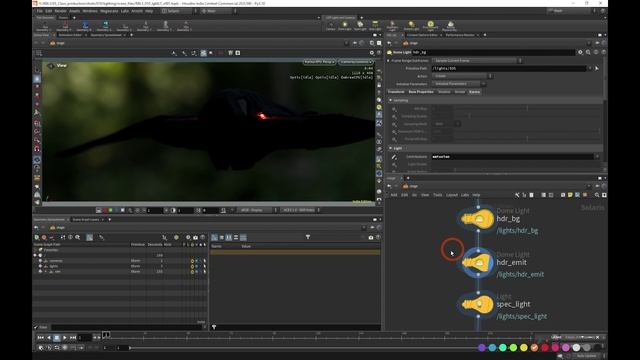
Task: Switch to the Karma tab
Action: (474, 92)
